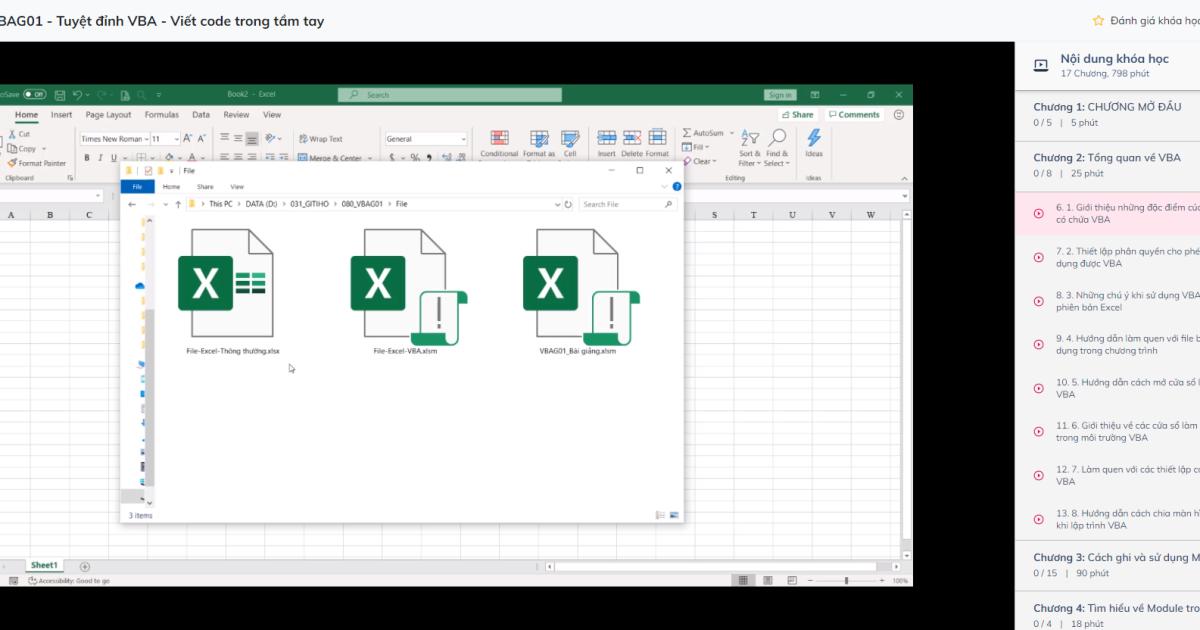Toggle Normal view in status bar
This screenshot has width=1200, height=630.
(x=742, y=580)
